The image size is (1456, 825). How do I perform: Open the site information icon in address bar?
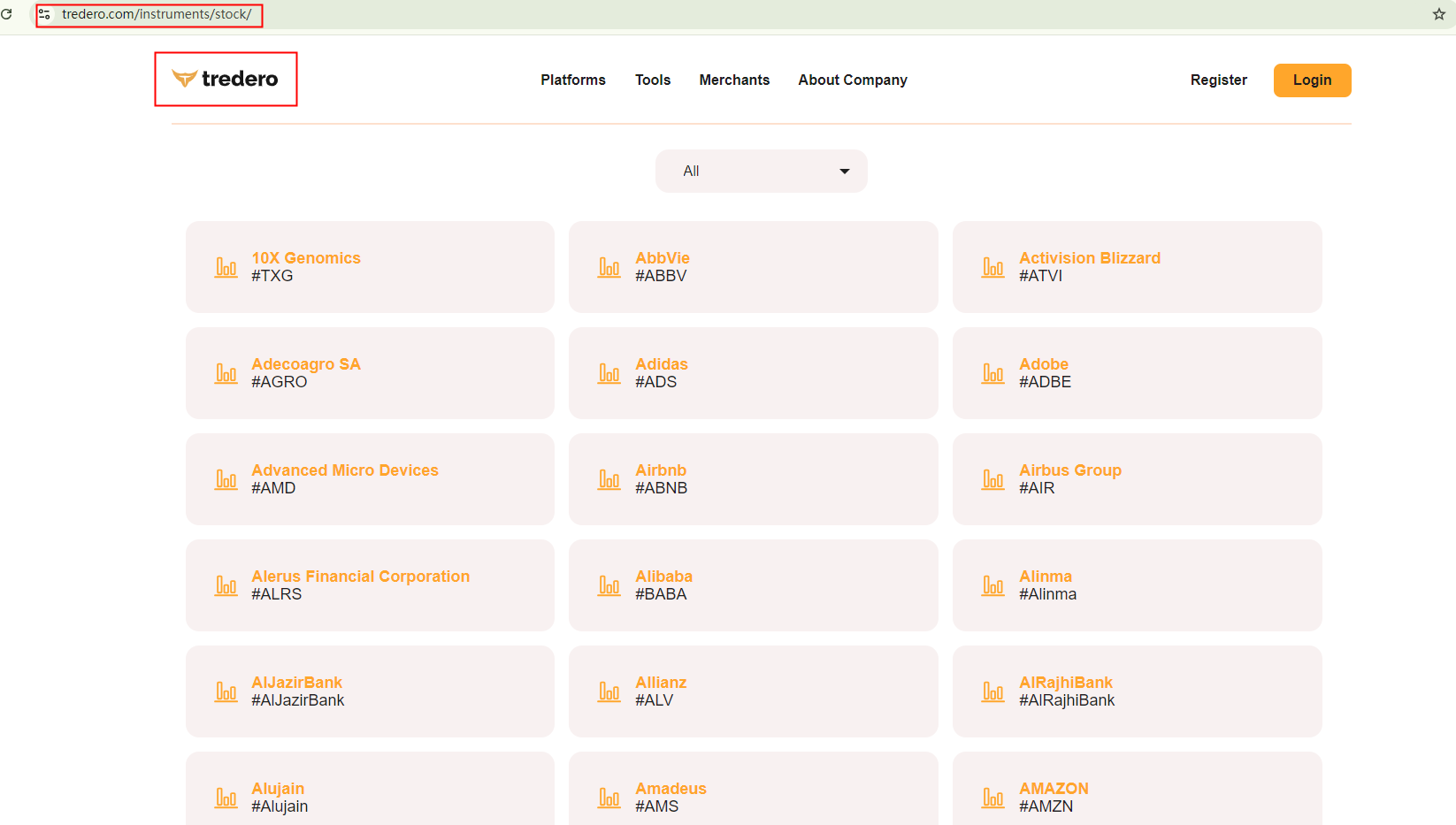tap(45, 14)
